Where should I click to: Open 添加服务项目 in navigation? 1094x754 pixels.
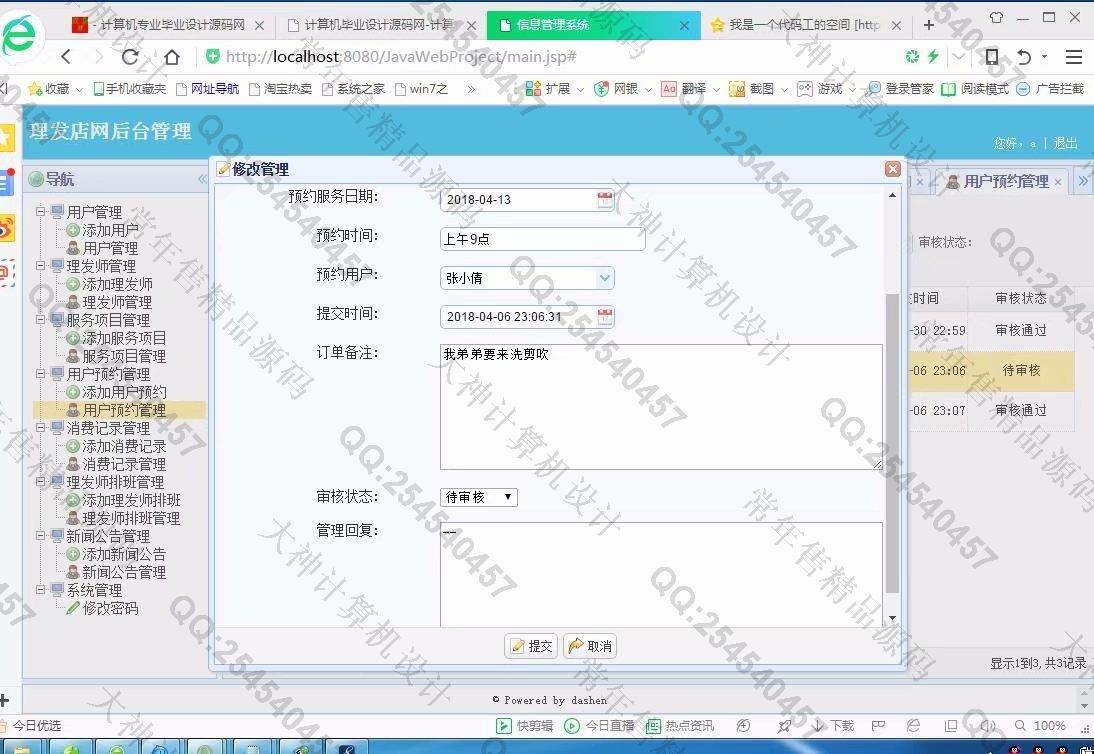pyautogui.click(x=116, y=338)
